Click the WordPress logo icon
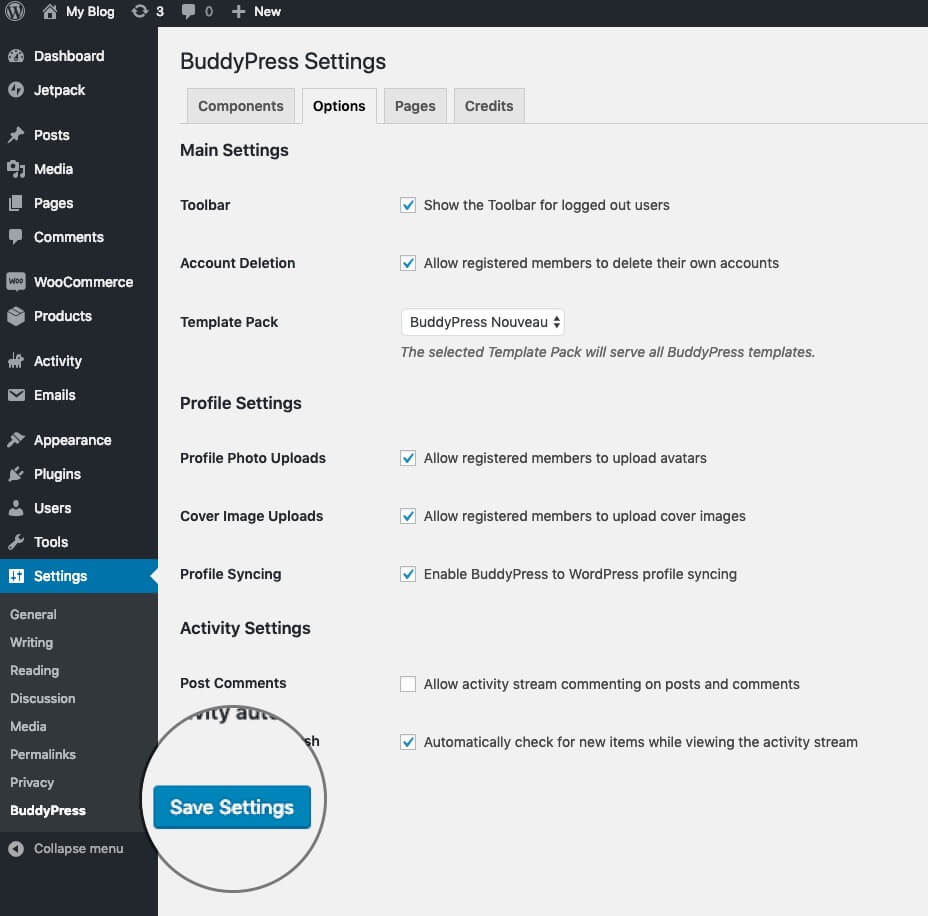The height and width of the screenshot is (916, 928). click(15, 11)
